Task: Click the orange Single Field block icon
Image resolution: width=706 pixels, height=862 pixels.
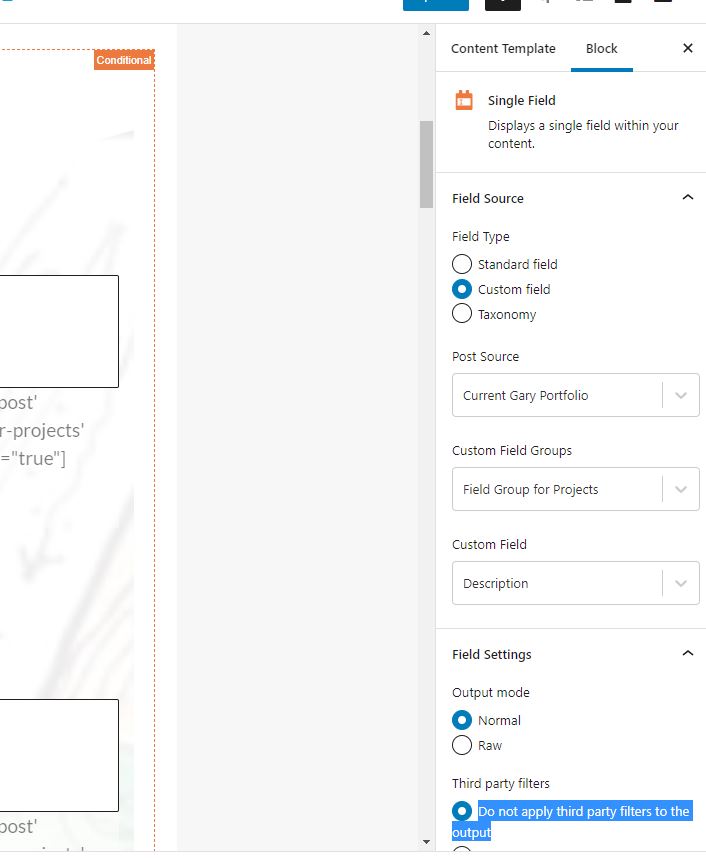Action: pos(464,100)
